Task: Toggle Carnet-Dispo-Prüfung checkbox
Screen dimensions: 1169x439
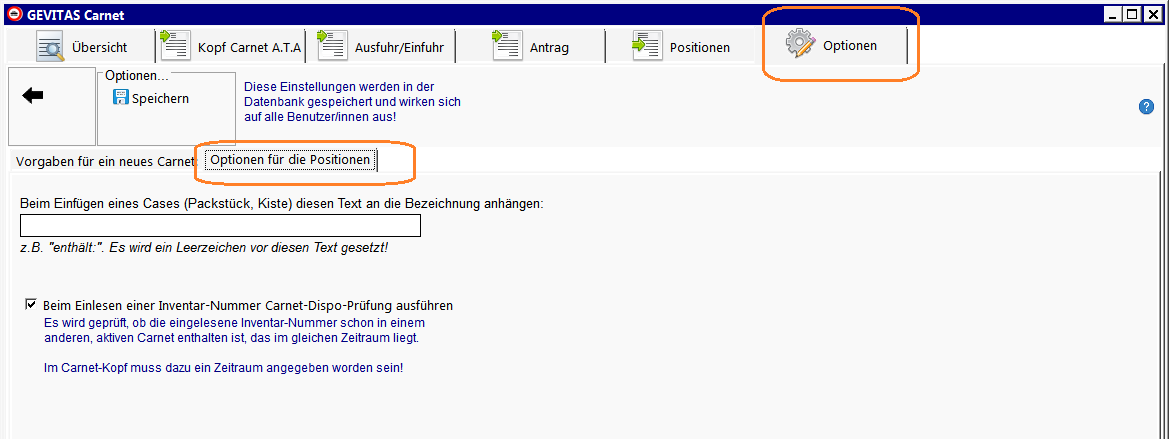Action: (x=31, y=304)
